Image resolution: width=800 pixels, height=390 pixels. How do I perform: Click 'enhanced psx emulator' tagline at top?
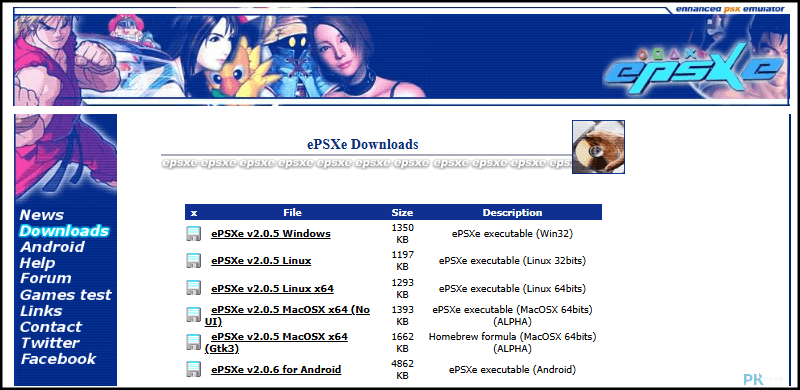[730, 9]
